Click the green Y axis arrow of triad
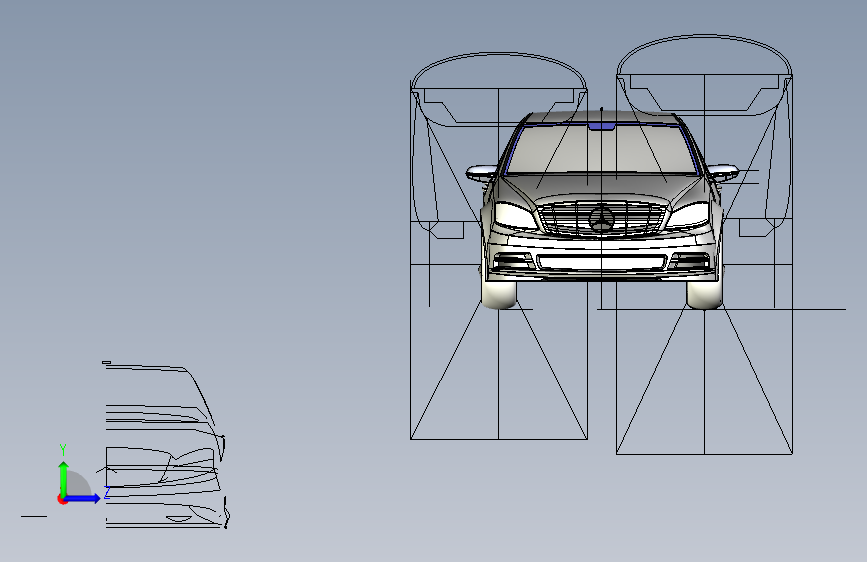The height and width of the screenshot is (562, 867). click(x=64, y=479)
